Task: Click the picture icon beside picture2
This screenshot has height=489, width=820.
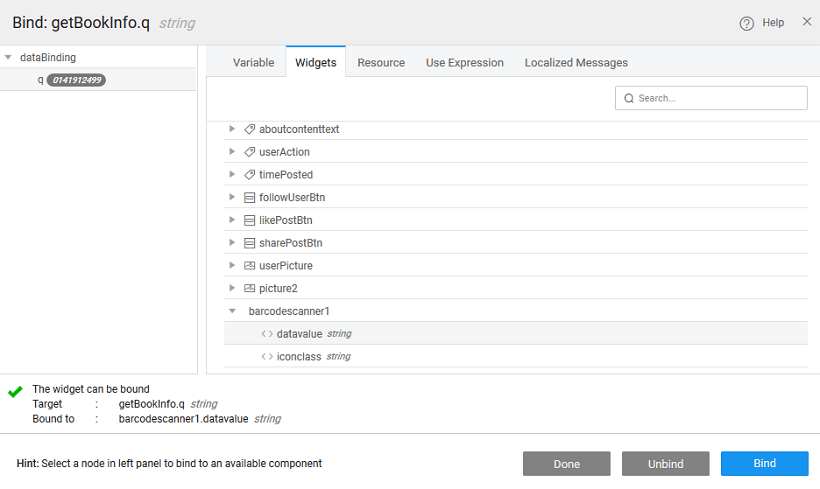Action: 249,288
